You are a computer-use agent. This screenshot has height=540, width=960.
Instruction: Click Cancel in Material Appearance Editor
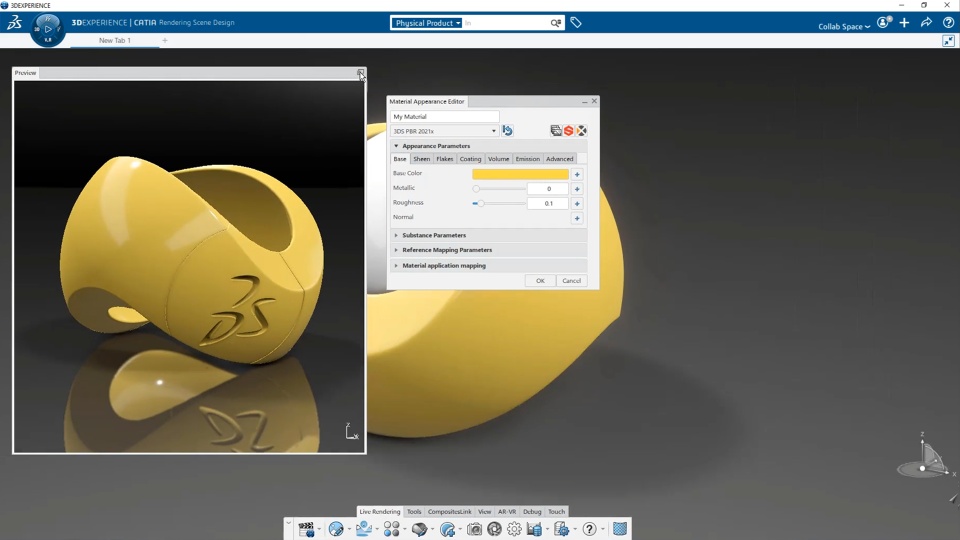pos(571,281)
